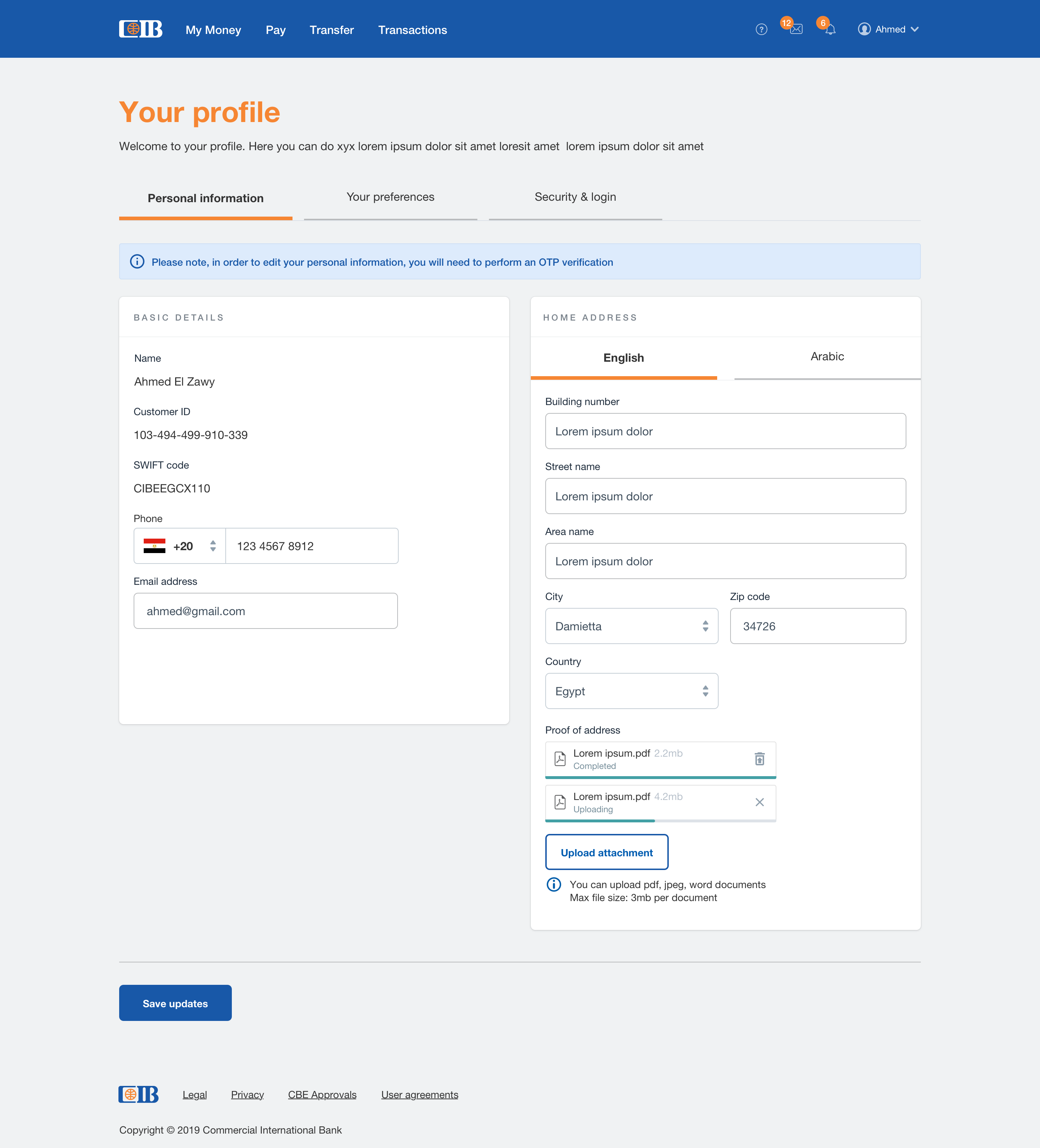The height and width of the screenshot is (1148, 1040).
Task: Open the messages envelope icon
Action: 796,30
